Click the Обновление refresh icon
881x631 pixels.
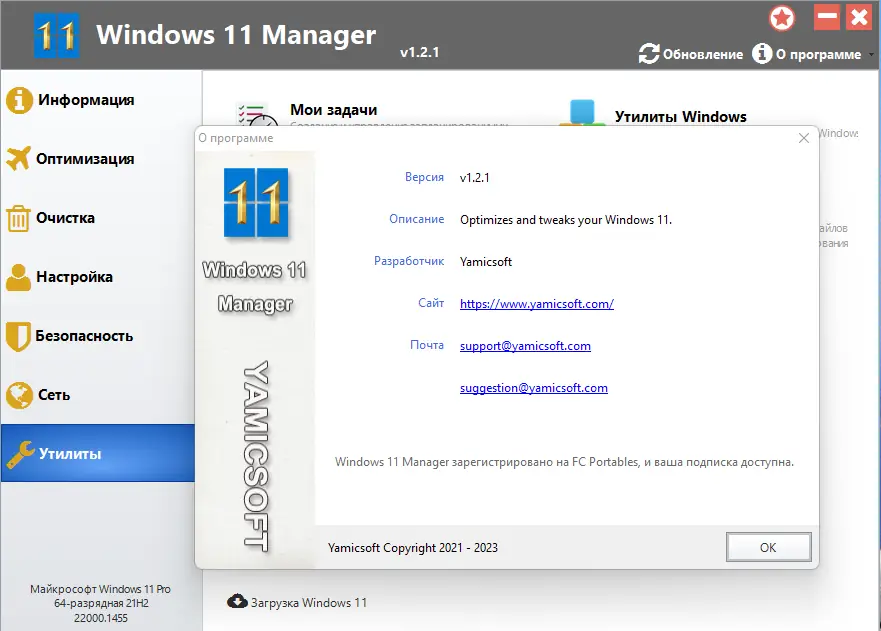pyautogui.click(x=648, y=54)
